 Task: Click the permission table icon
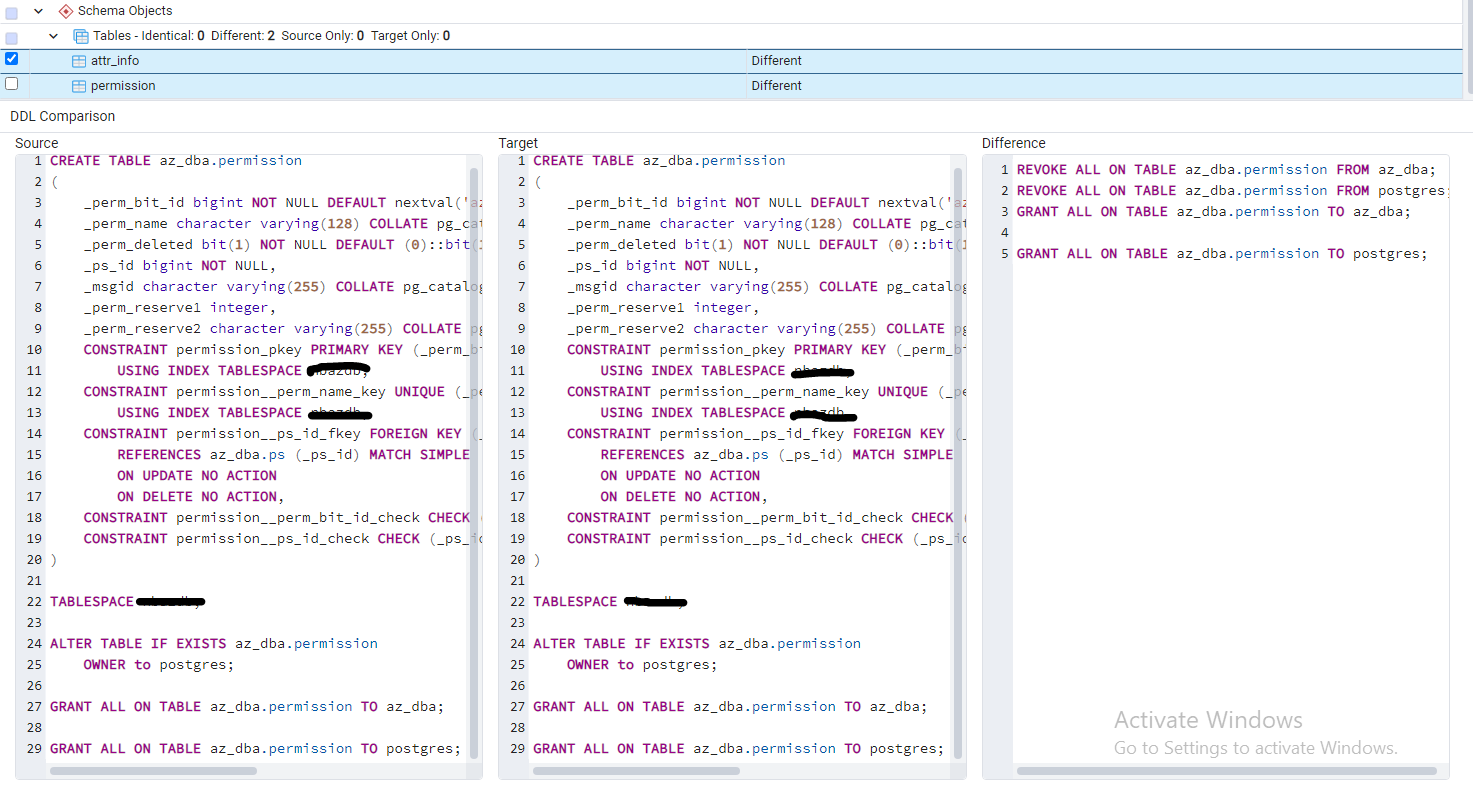(x=79, y=86)
